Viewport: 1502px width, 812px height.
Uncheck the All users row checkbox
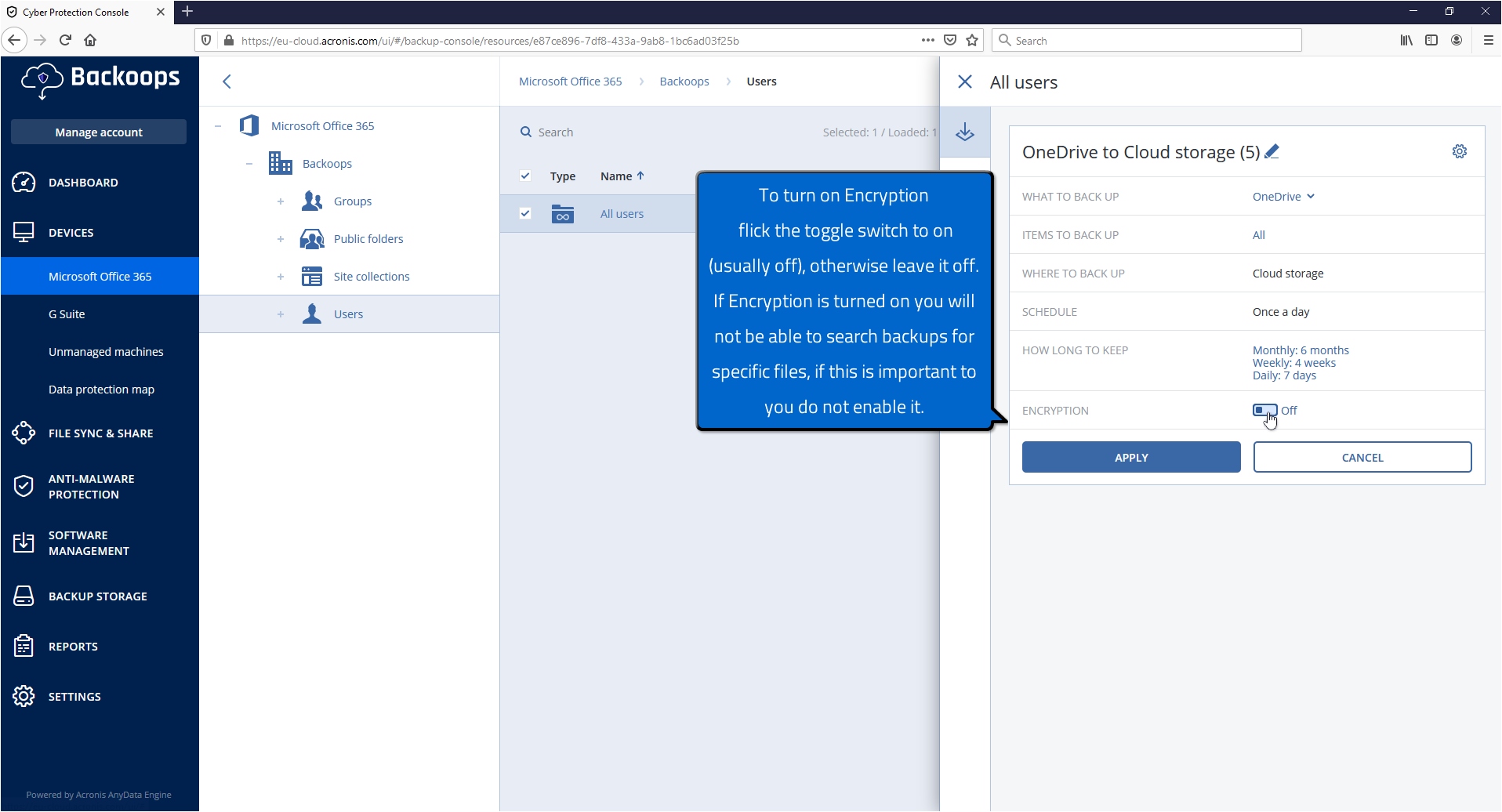click(525, 213)
